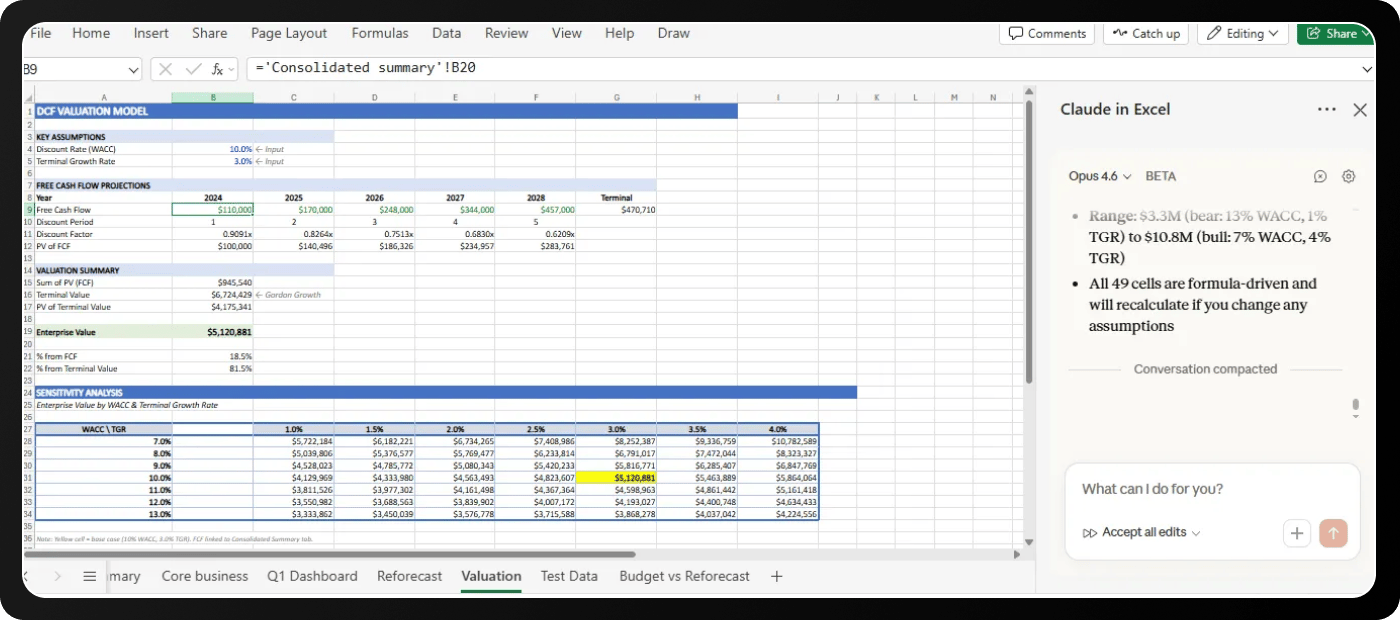The image size is (1400, 620).
Task: Click the vertical scrollbar of the worksheet
Action: [1028, 240]
